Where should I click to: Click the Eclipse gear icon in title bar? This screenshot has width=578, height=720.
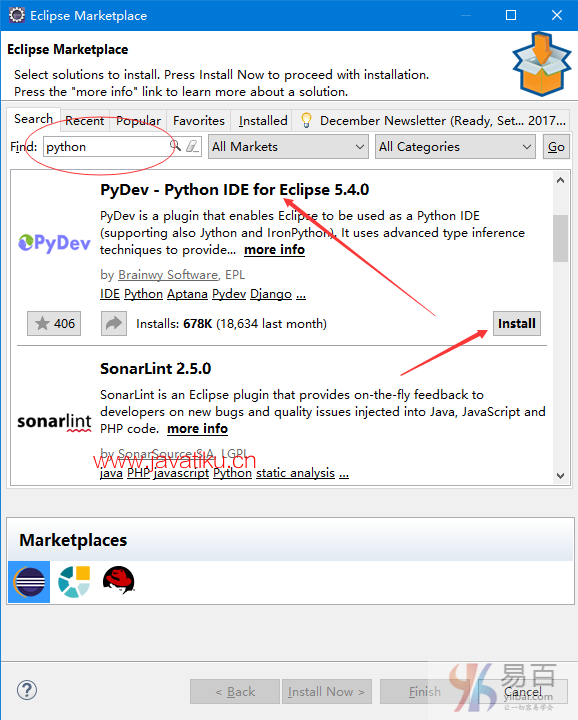(x=17, y=15)
